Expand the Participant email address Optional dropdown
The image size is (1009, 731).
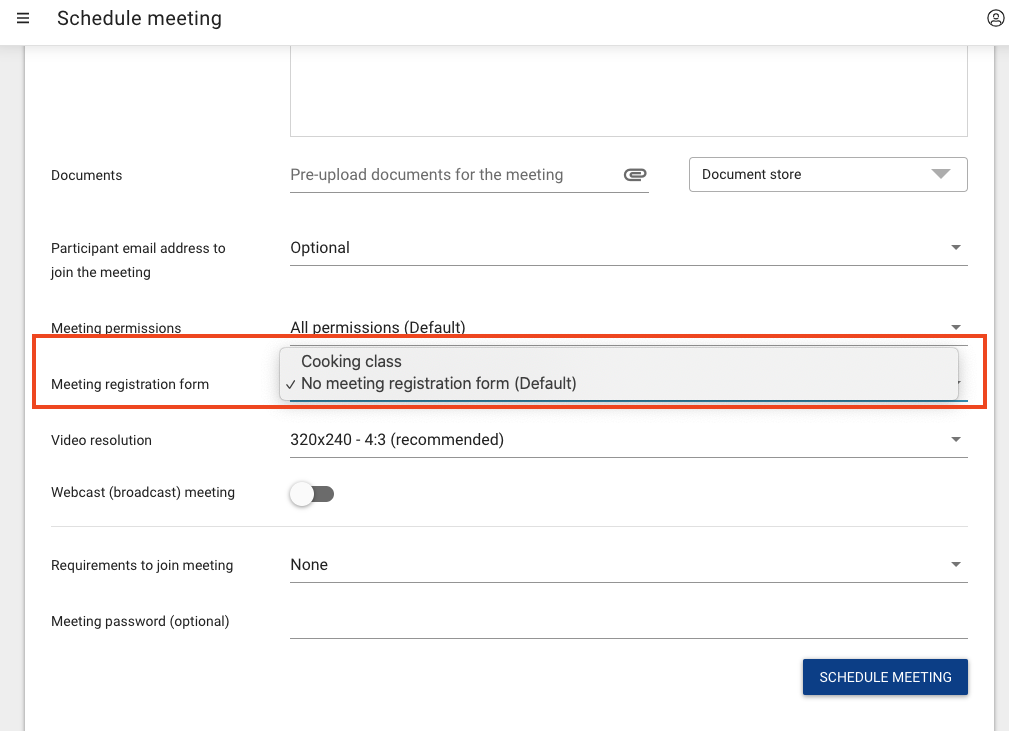pyautogui.click(x=629, y=248)
